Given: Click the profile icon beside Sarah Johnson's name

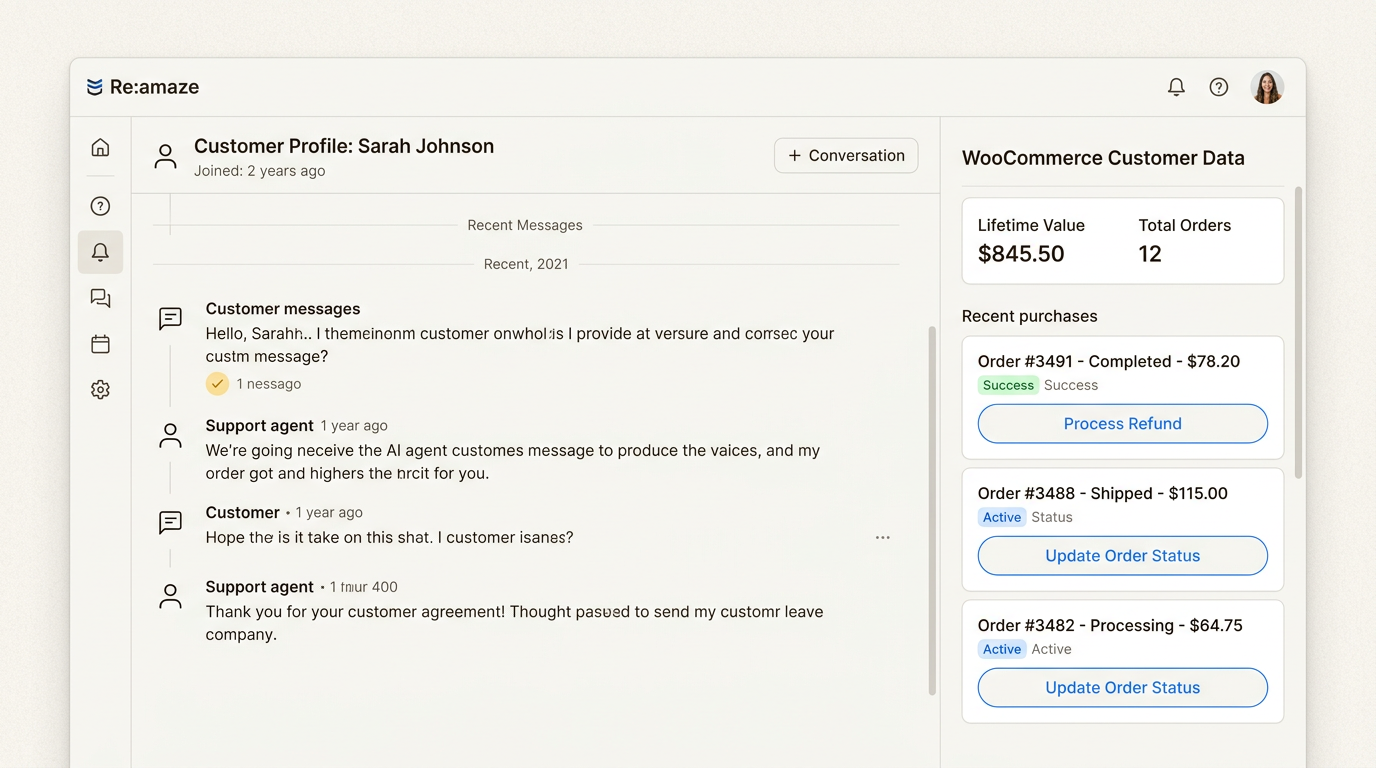Looking at the screenshot, I should tap(165, 156).
